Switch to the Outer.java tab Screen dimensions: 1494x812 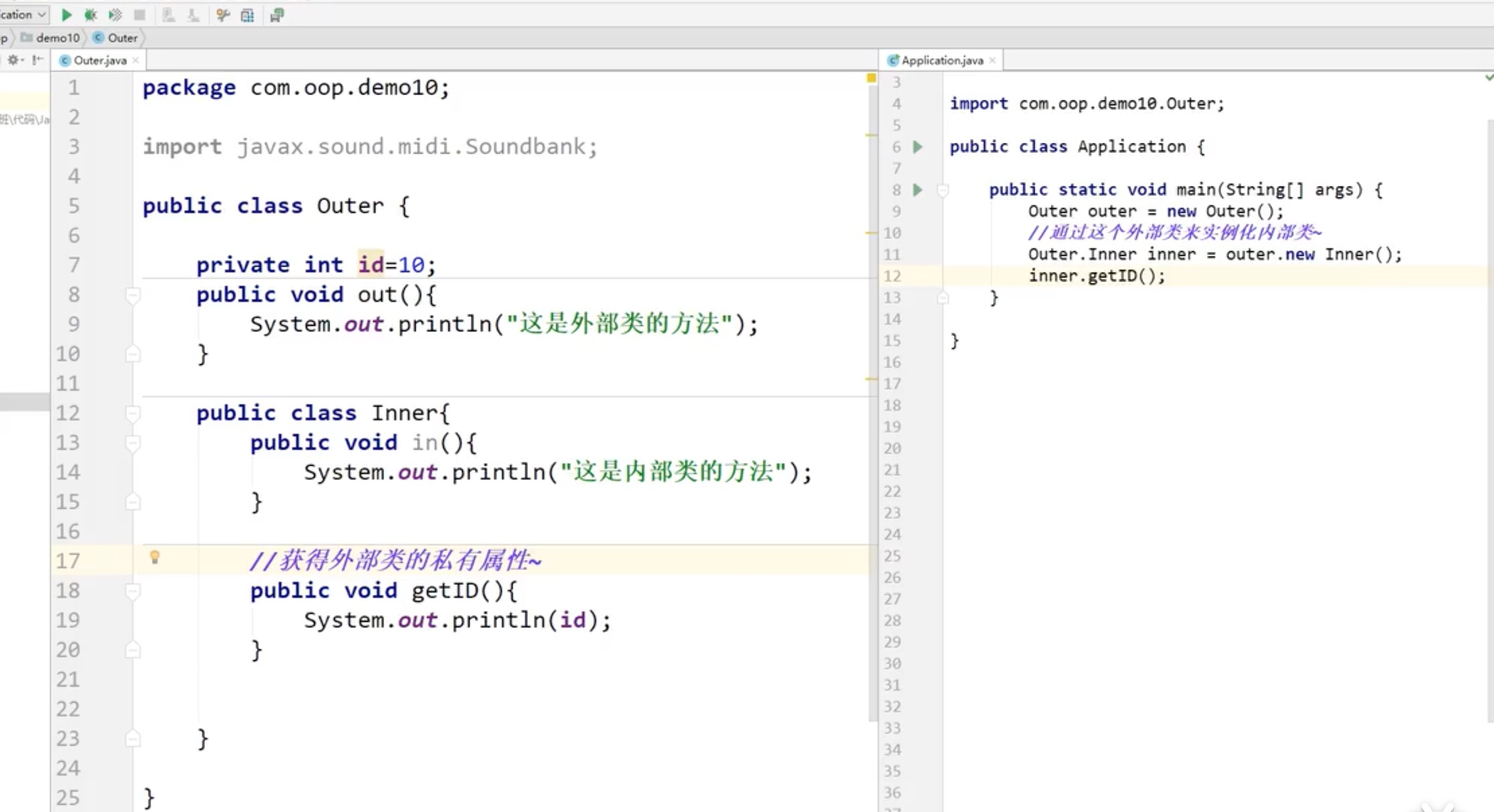coord(99,60)
